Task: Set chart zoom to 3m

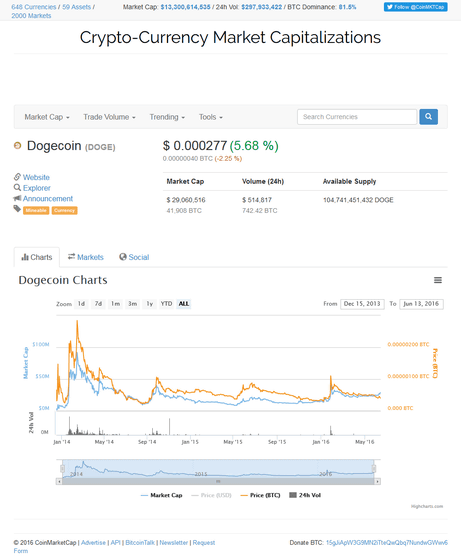Action: click(132, 304)
